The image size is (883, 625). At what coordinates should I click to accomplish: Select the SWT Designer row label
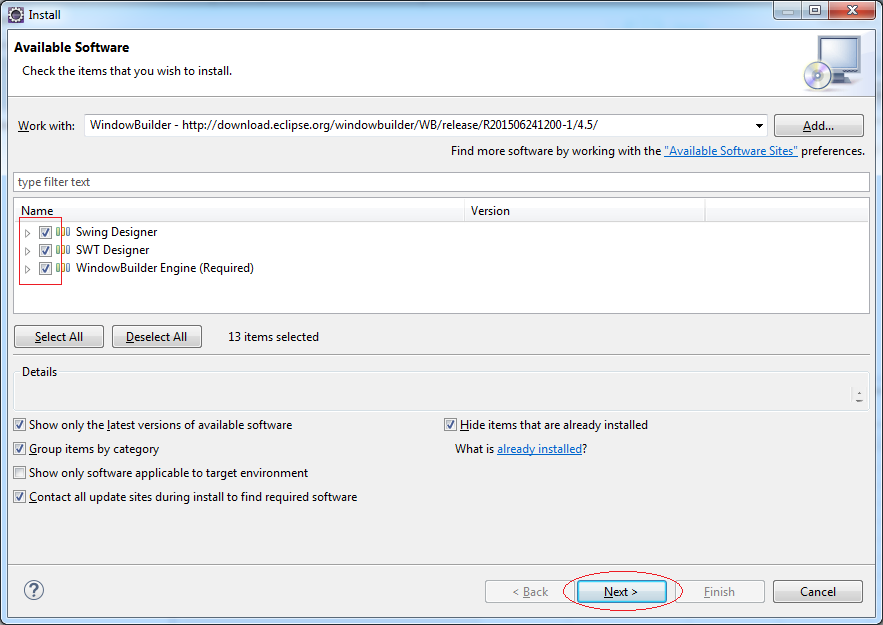[113, 250]
